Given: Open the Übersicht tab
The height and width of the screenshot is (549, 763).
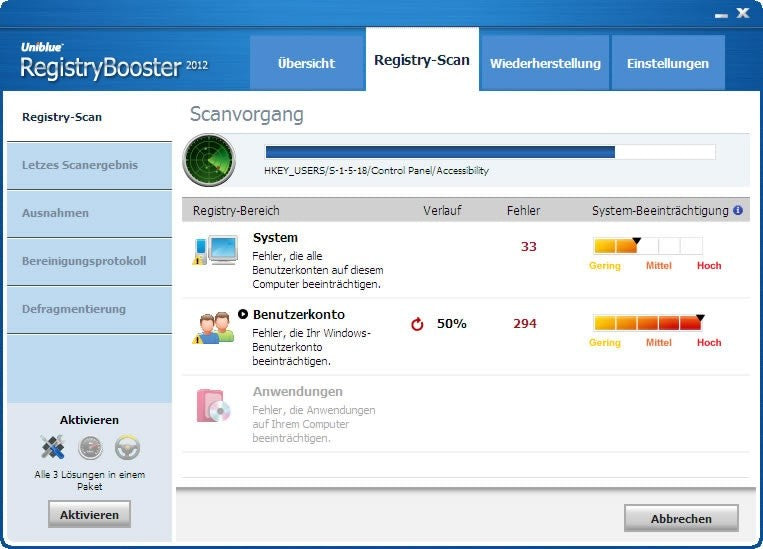Looking at the screenshot, I should 307,63.
